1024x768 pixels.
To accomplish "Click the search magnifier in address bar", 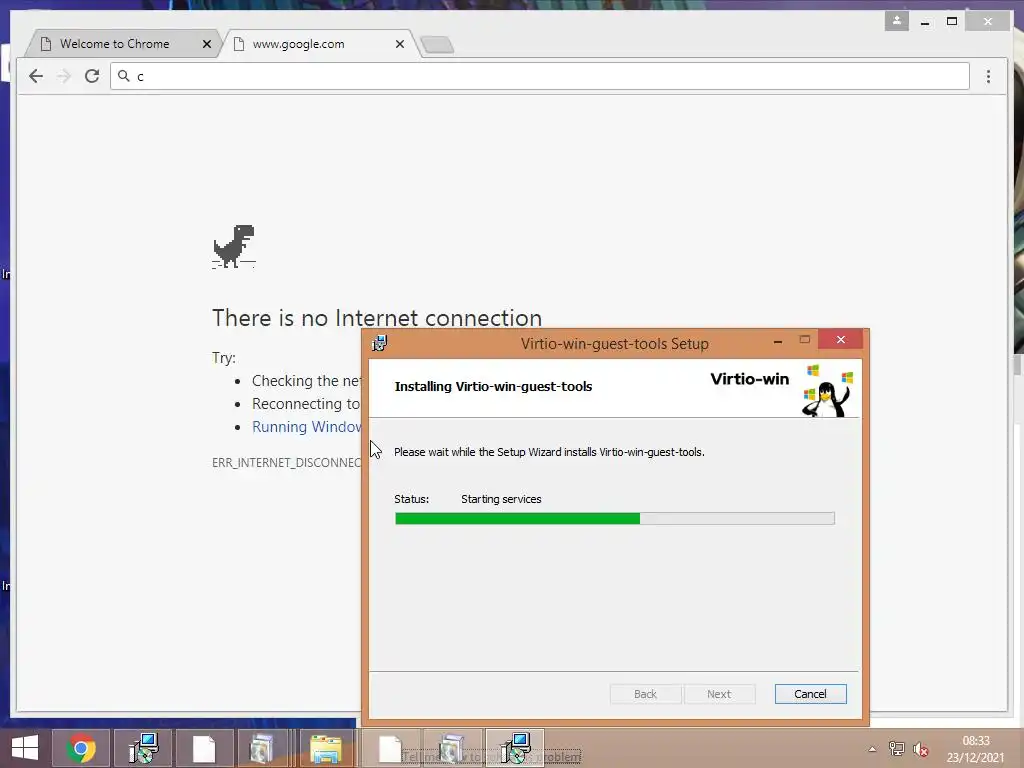I will click(123, 76).
